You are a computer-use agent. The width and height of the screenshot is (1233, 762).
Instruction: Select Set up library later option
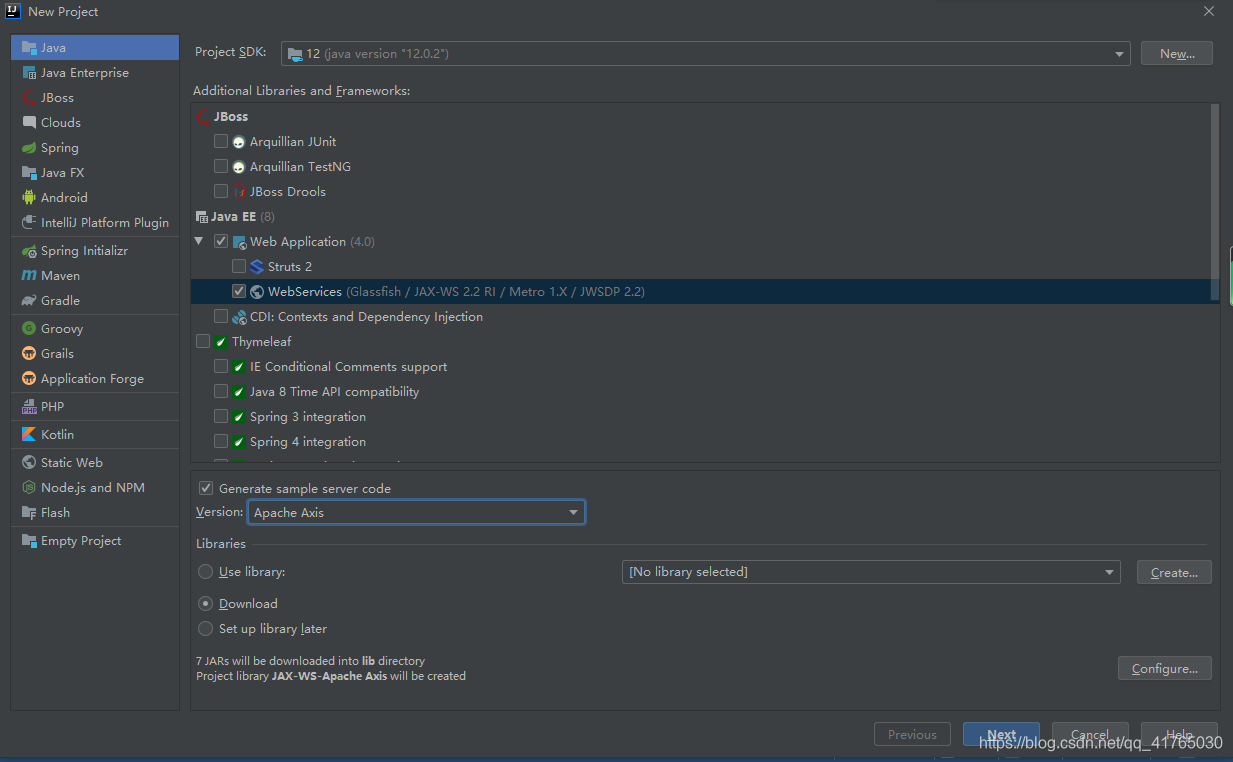[205, 628]
